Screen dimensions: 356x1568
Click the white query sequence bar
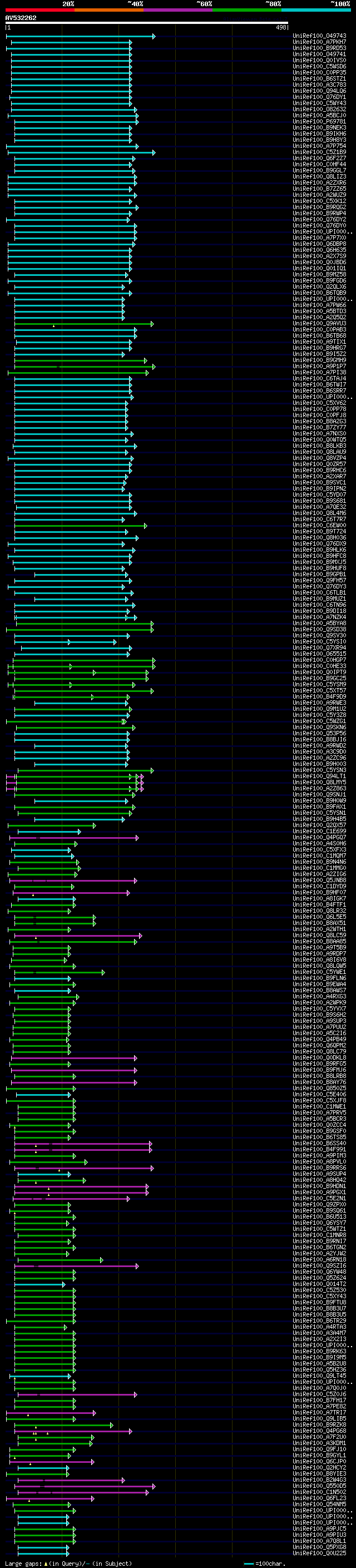pos(147,23)
